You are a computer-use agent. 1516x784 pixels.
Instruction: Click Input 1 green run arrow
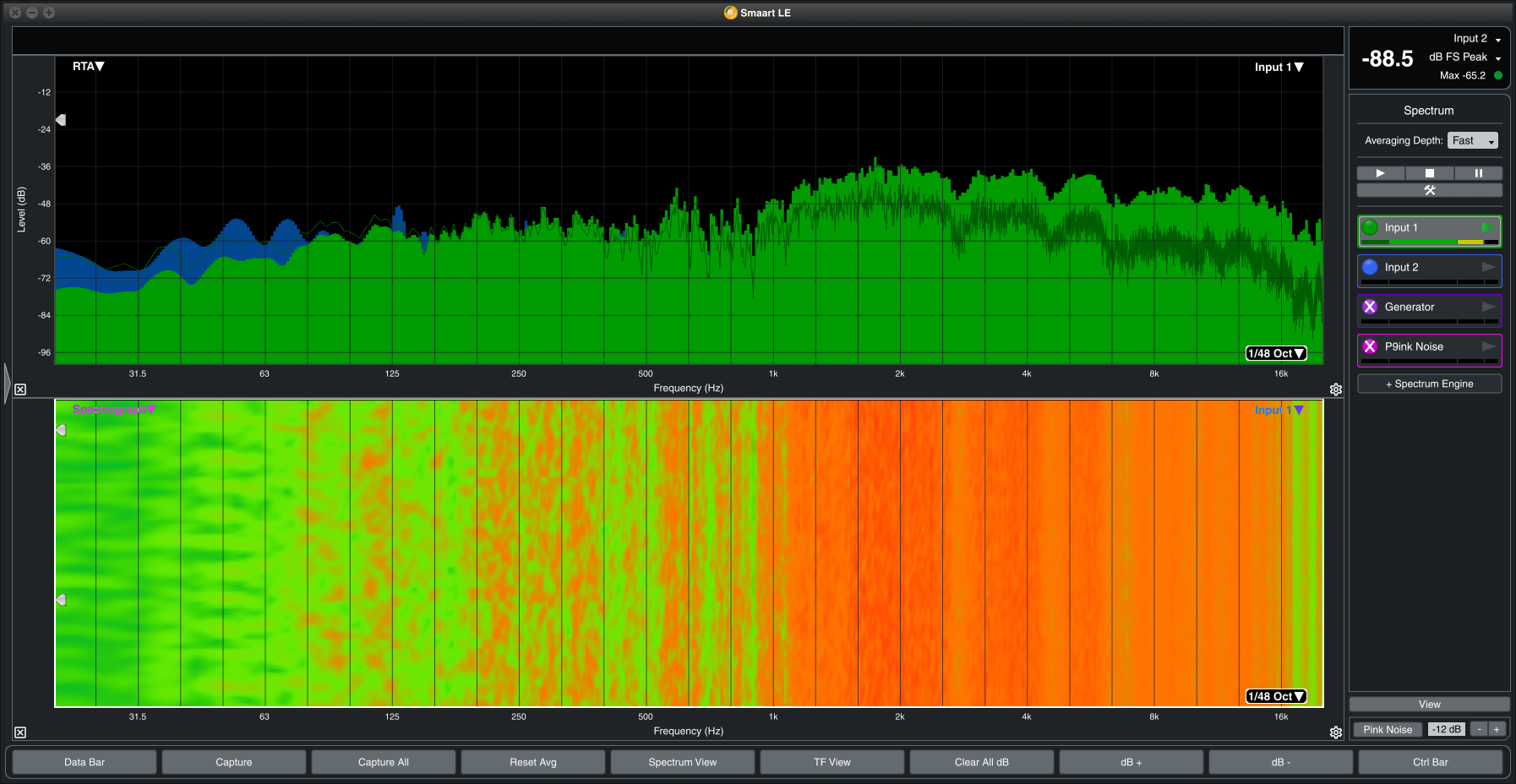tap(1487, 227)
